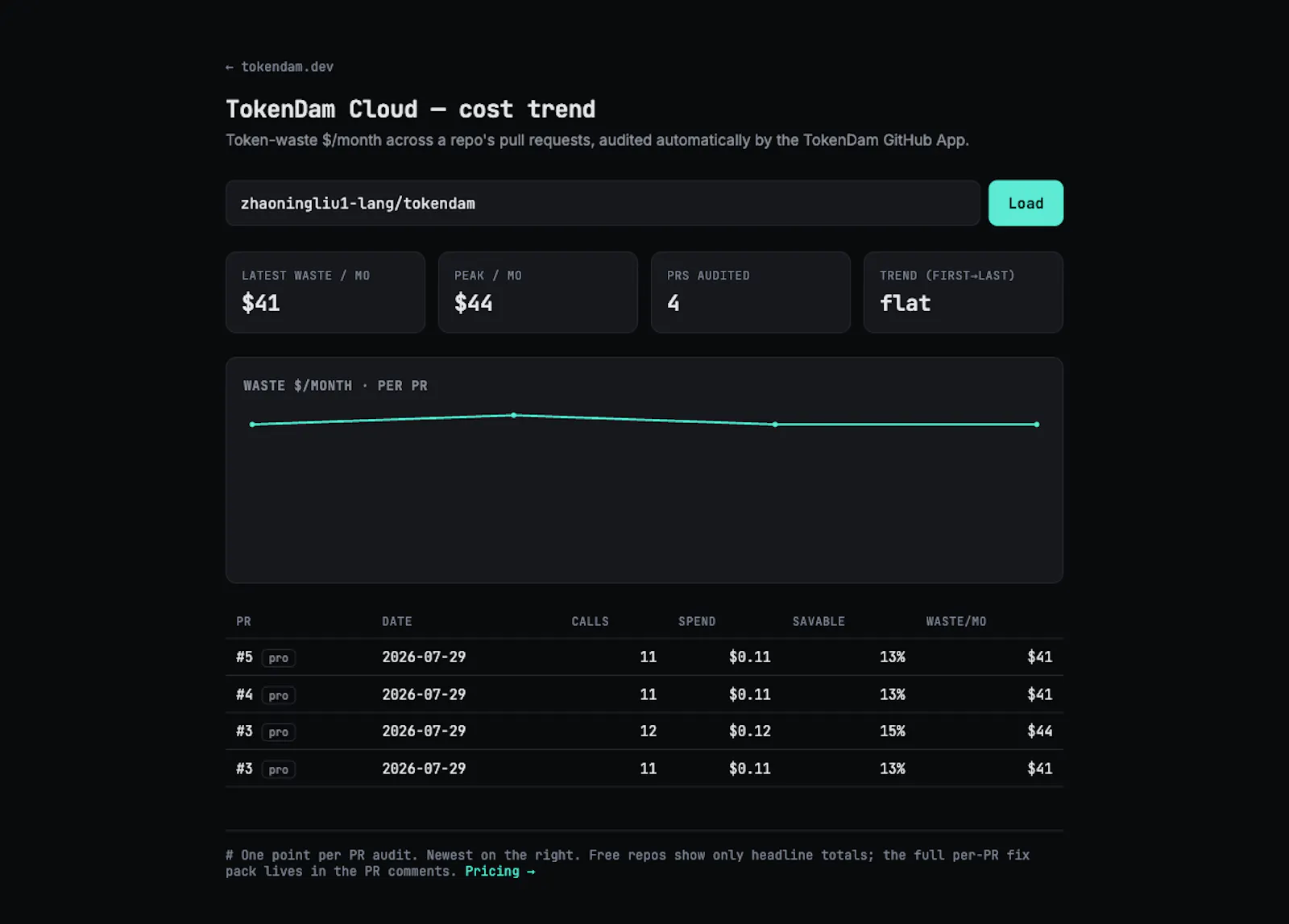Click the WASTE/MO column header
Image resolution: width=1289 pixels, height=924 pixels.
coord(956,622)
